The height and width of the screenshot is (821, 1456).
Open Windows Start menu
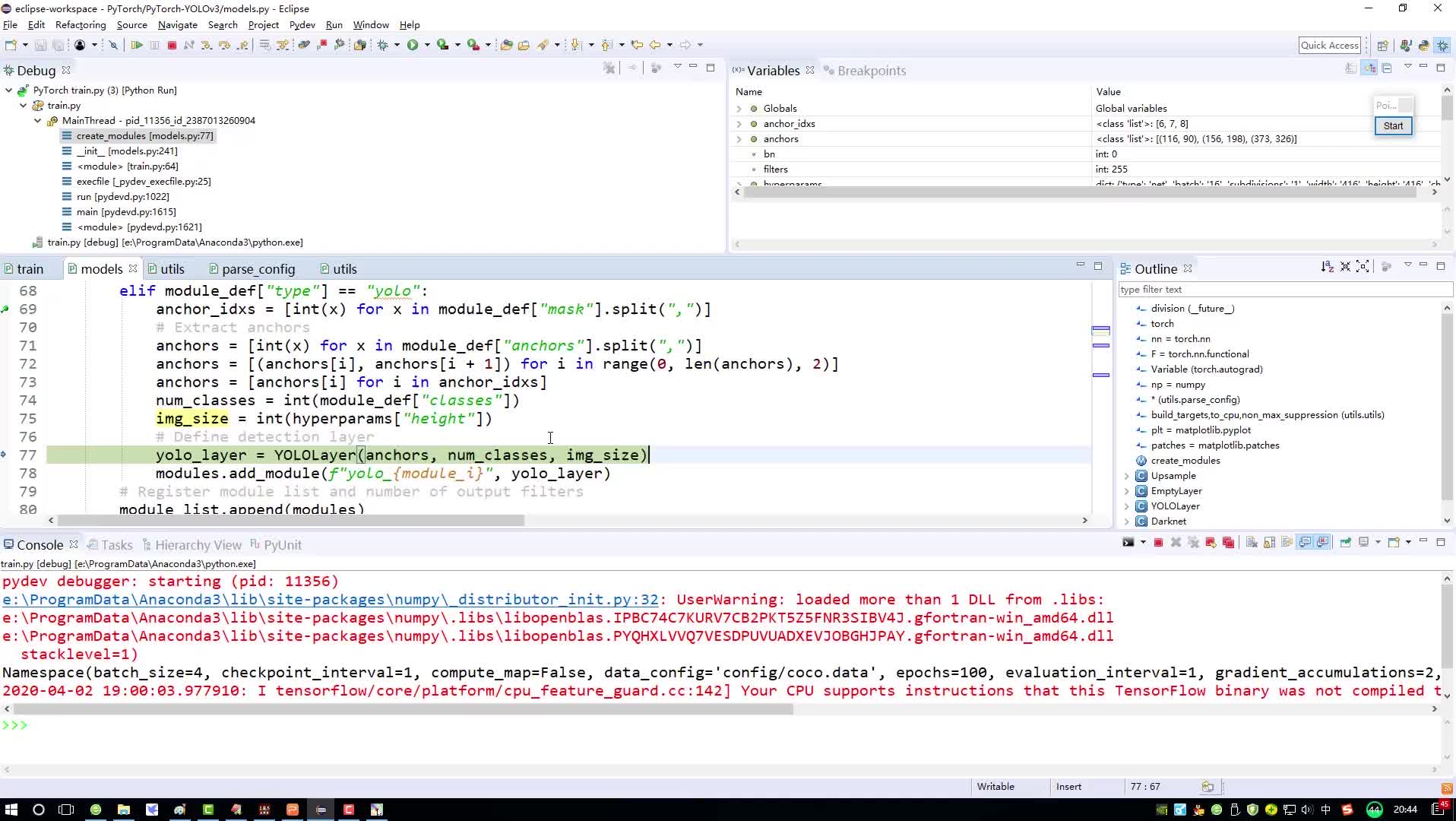pos(11,810)
